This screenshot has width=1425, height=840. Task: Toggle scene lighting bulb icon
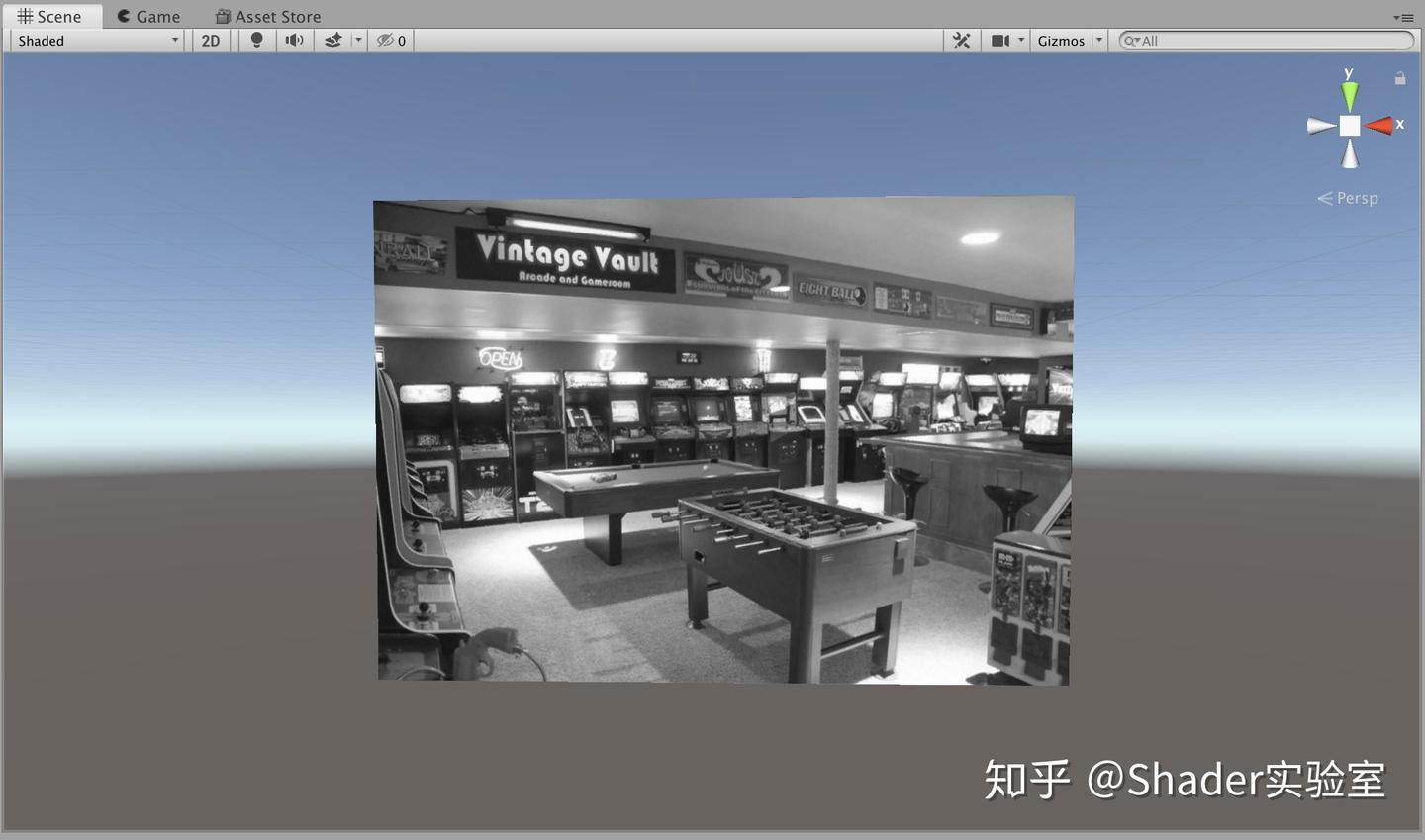(256, 41)
